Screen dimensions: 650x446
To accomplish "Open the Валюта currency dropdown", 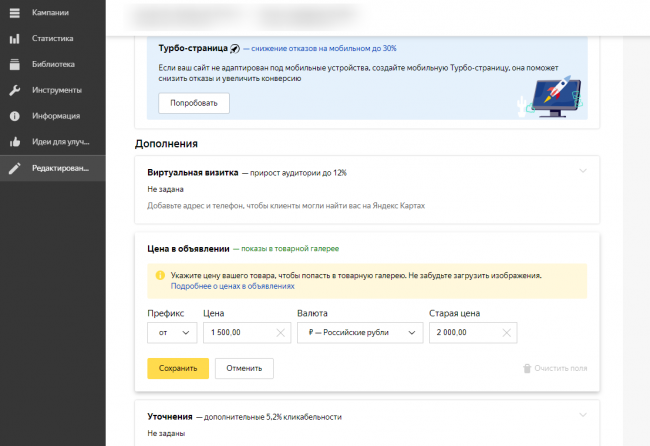I will coord(359,333).
